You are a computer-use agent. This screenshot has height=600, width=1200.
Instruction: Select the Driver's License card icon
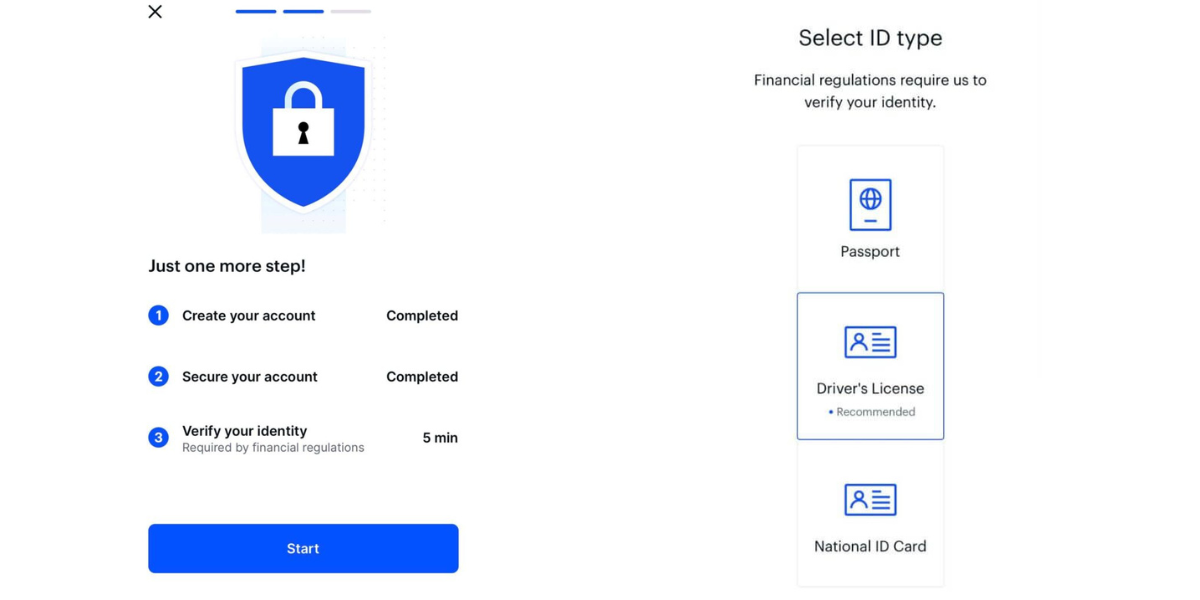pyautogui.click(x=870, y=341)
